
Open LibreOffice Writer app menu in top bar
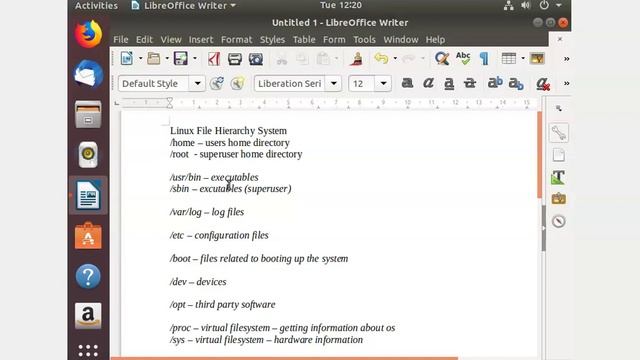coord(183,6)
